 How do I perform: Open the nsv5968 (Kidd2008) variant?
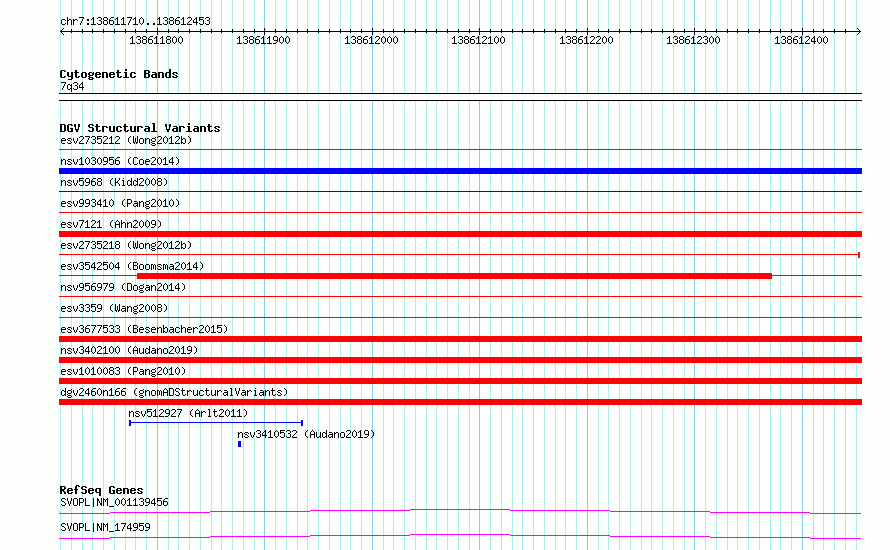point(114,182)
